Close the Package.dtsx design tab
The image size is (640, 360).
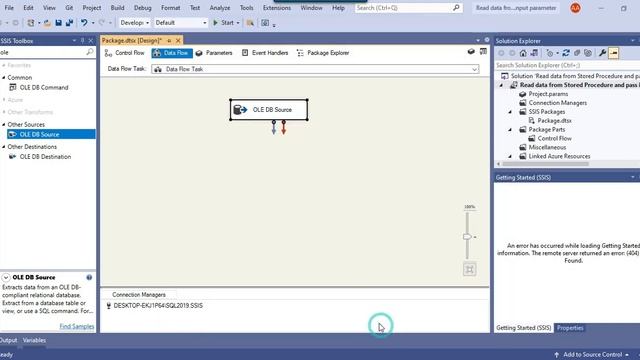click(178, 41)
